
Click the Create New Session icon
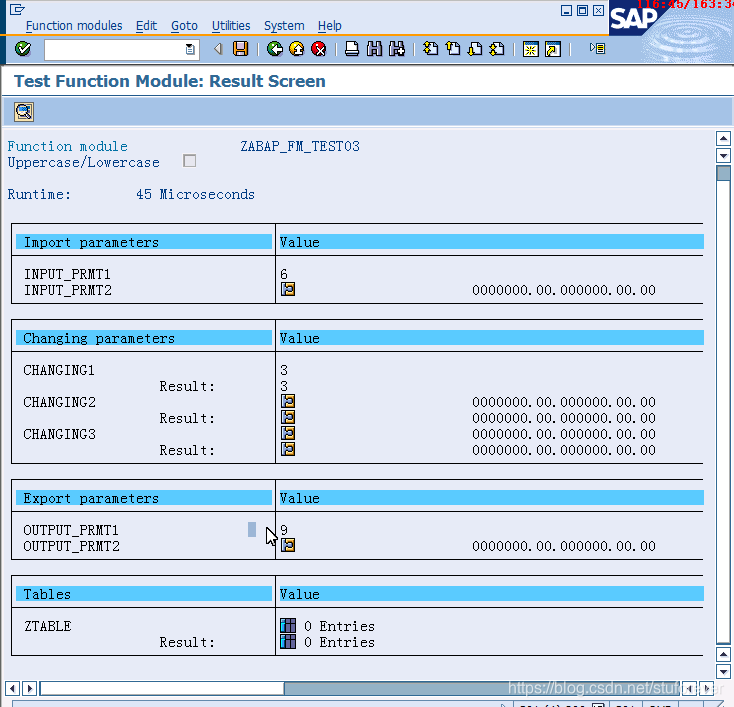click(531, 49)
